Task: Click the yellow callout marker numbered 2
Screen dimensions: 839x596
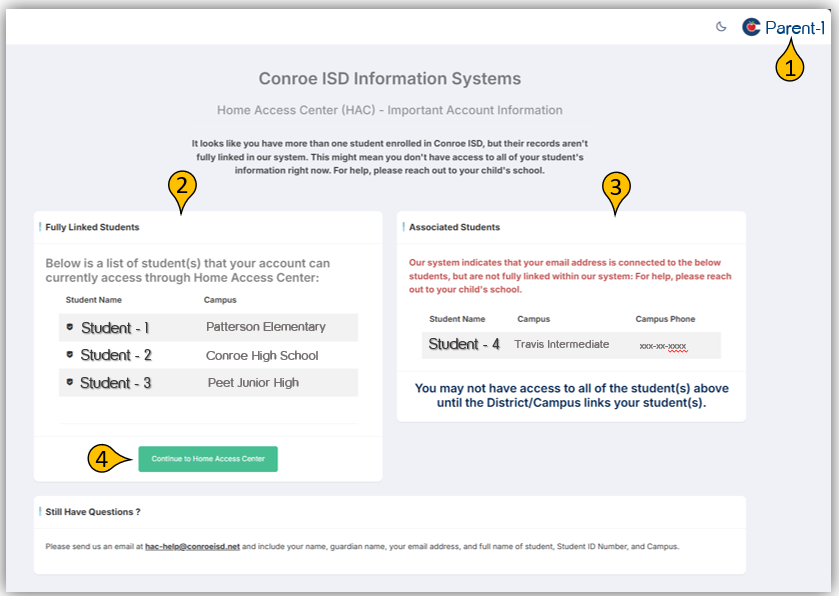Action: (181, 185)
